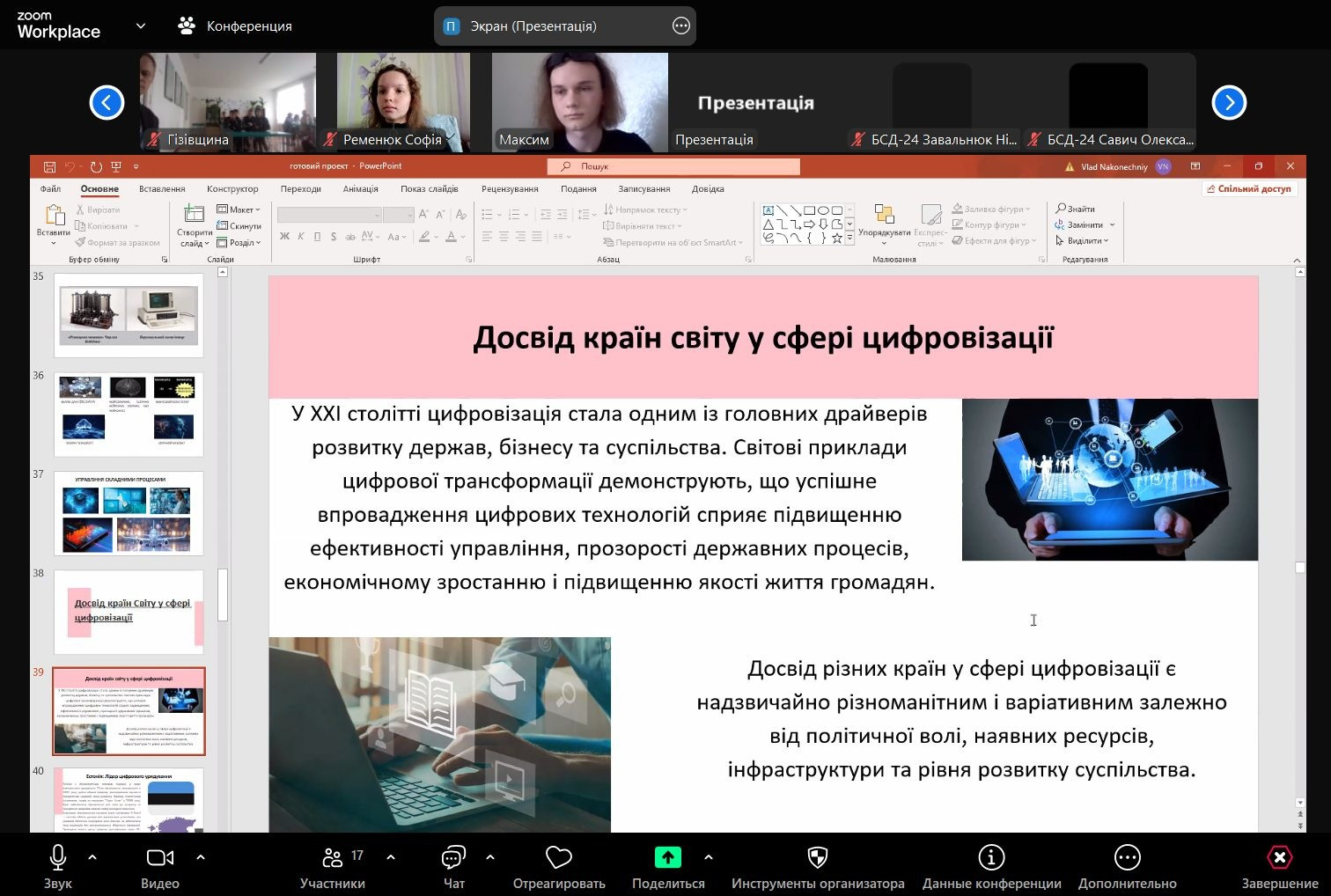Toggle align left paragraph button

tap(487, 237)
